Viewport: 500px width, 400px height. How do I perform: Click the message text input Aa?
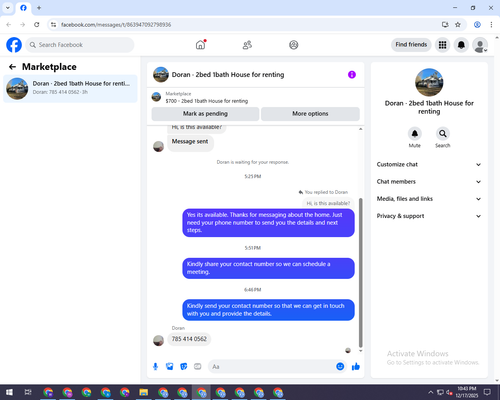click(272, 367)
